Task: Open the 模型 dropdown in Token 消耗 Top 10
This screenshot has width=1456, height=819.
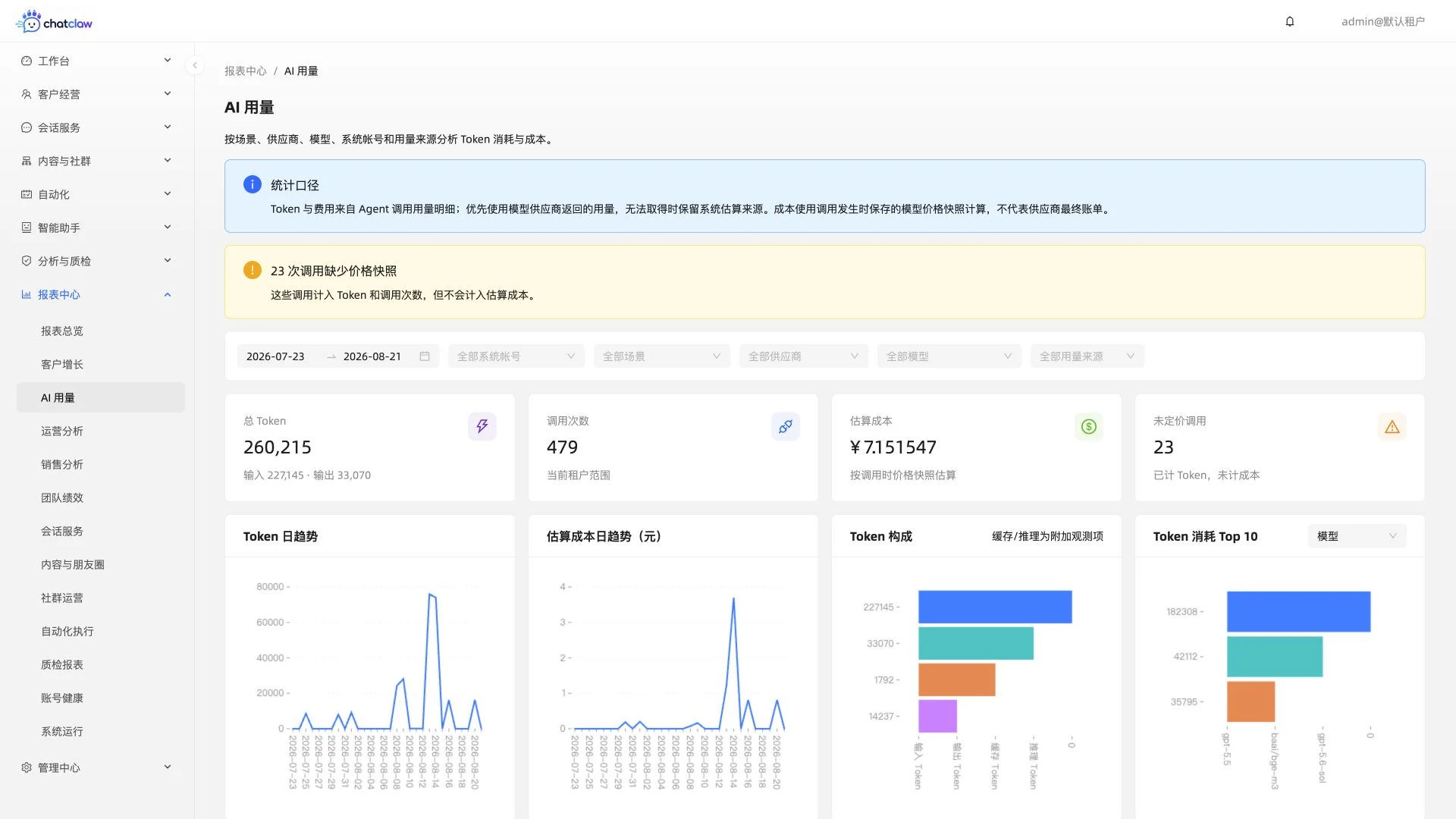Action: coord(1357,536)
